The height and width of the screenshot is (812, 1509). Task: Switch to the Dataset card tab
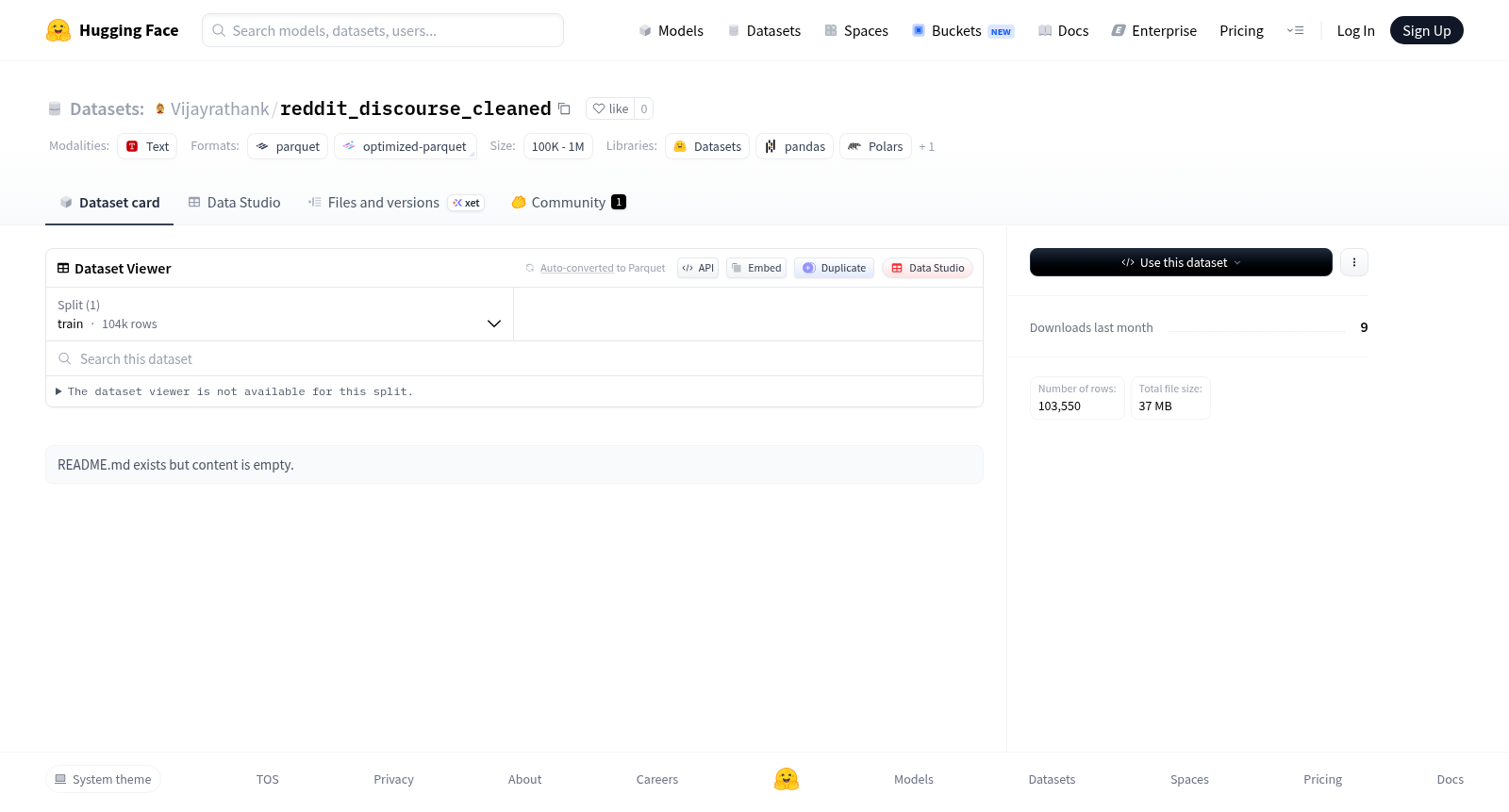[109, 202]
